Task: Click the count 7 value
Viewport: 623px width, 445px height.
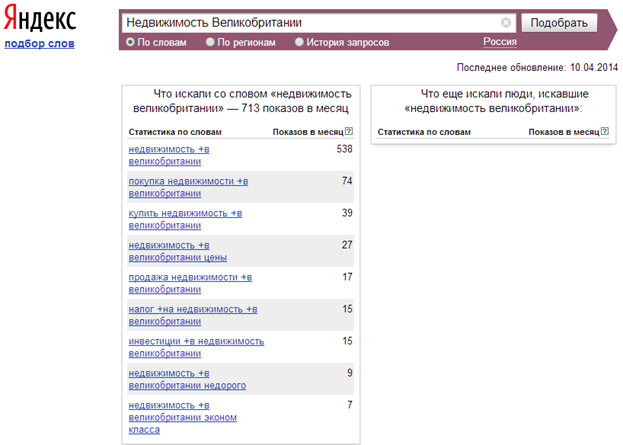Action: click(x=350, y=405)
